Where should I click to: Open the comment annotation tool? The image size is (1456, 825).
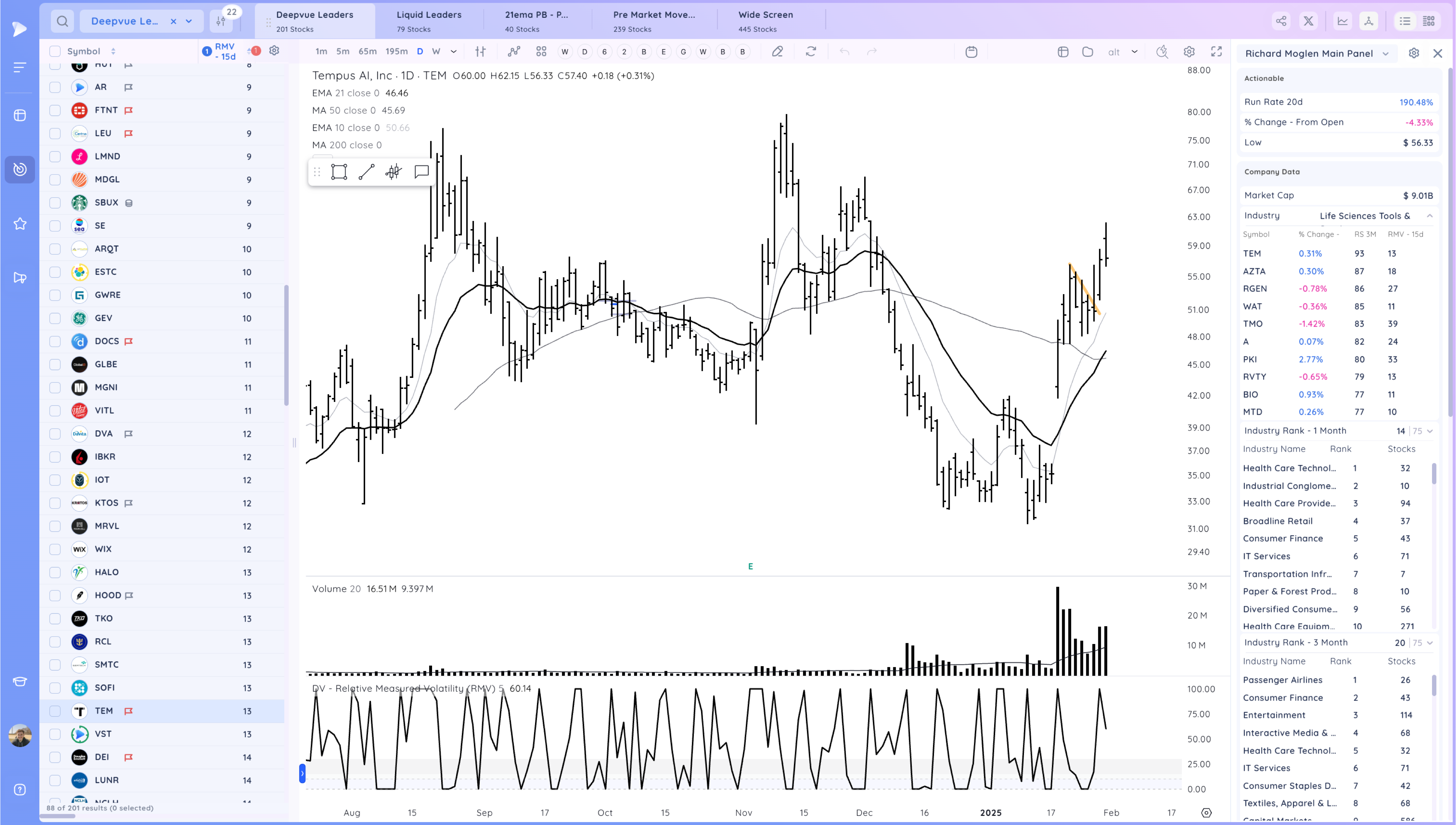[422, 172]
